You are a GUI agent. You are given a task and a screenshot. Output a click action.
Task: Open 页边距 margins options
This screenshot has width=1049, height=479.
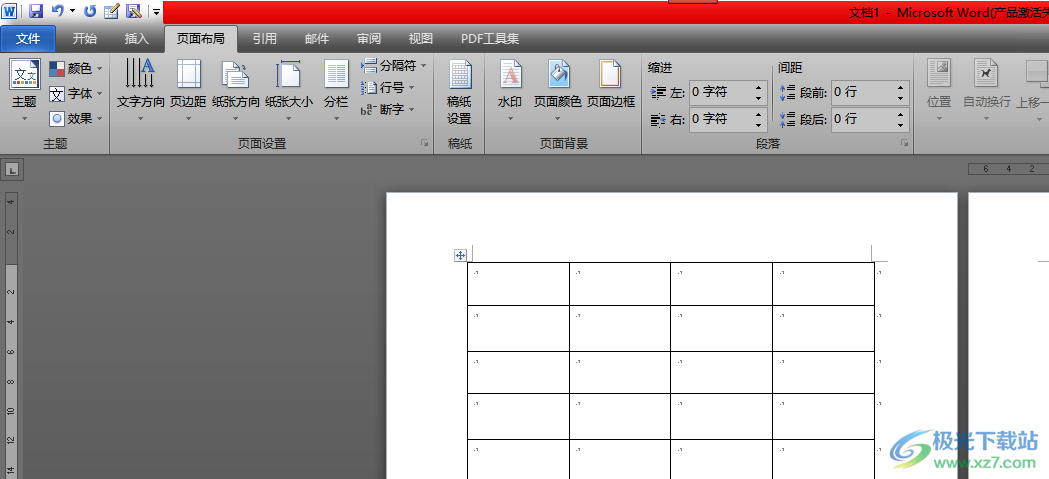[188, 90]
